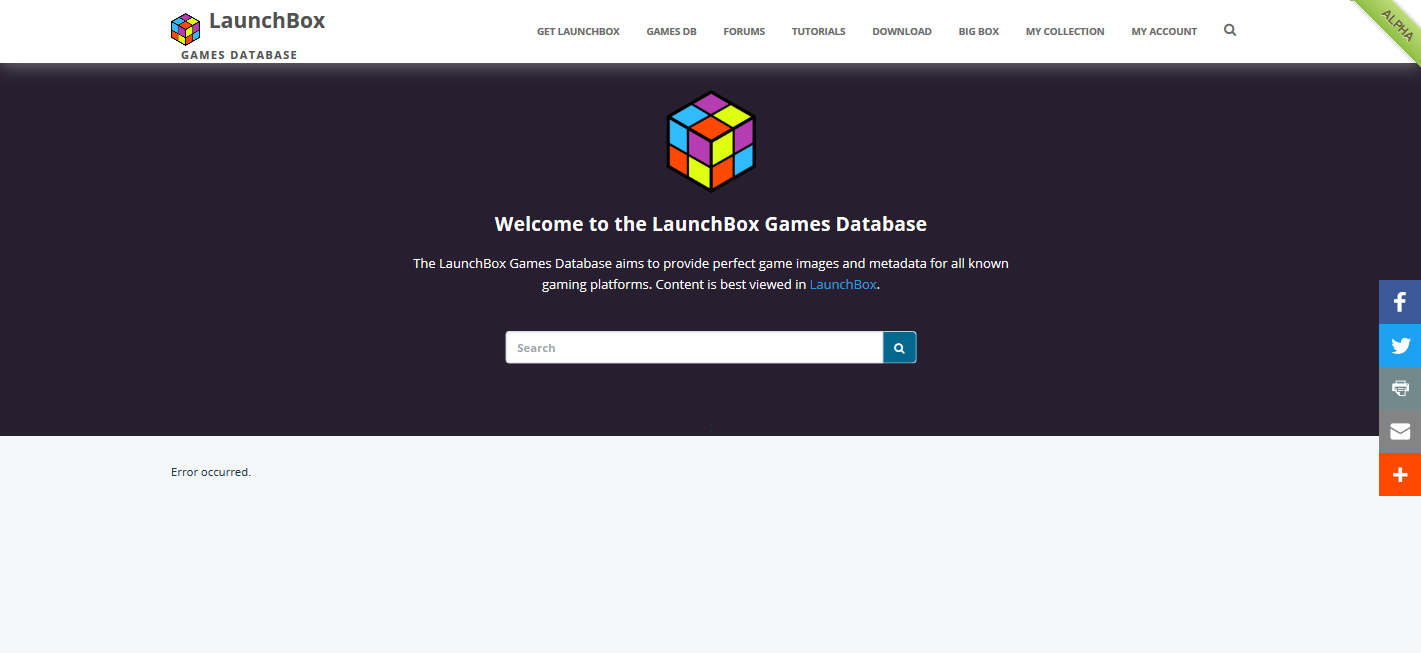Screen dimensions: 1421x653
Task: Open DOWNLOAD navigation item
Action: [902, 32]
